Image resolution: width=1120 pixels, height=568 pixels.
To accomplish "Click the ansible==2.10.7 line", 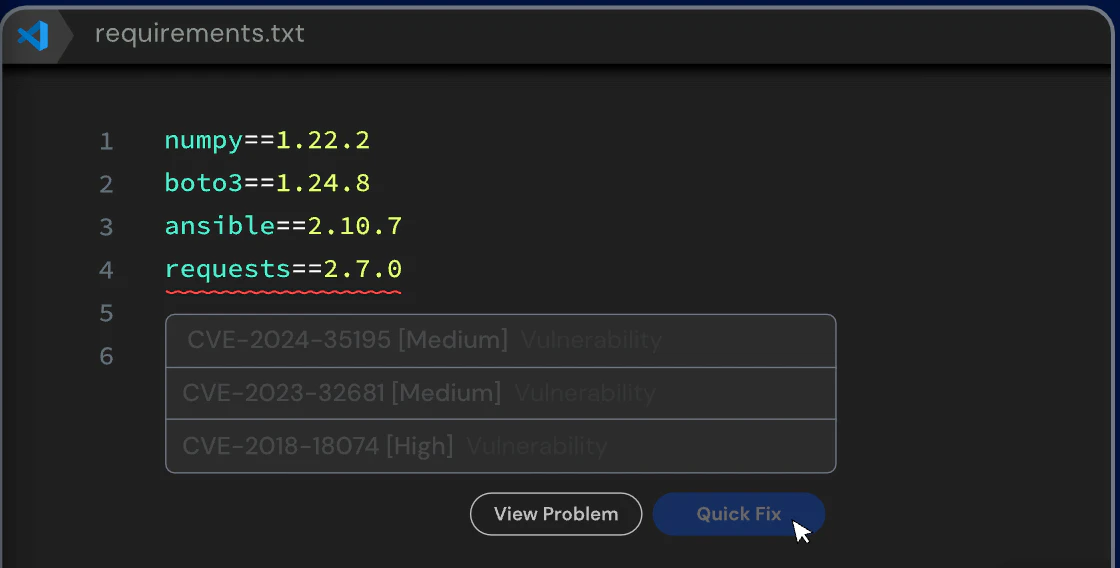I will pyautogui.click(x=284, y=226).
